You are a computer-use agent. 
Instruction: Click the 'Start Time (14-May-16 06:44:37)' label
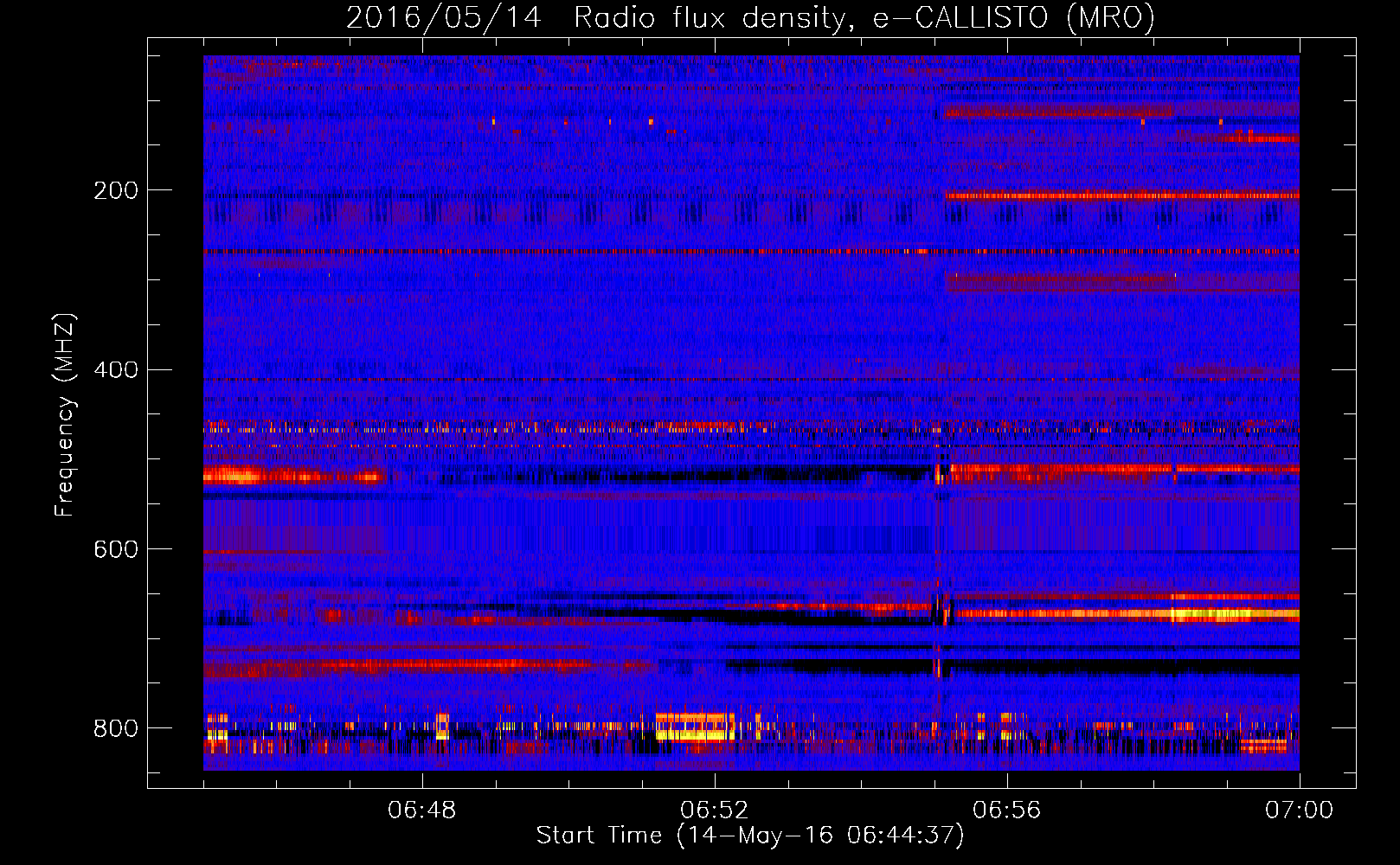(750, 836)
